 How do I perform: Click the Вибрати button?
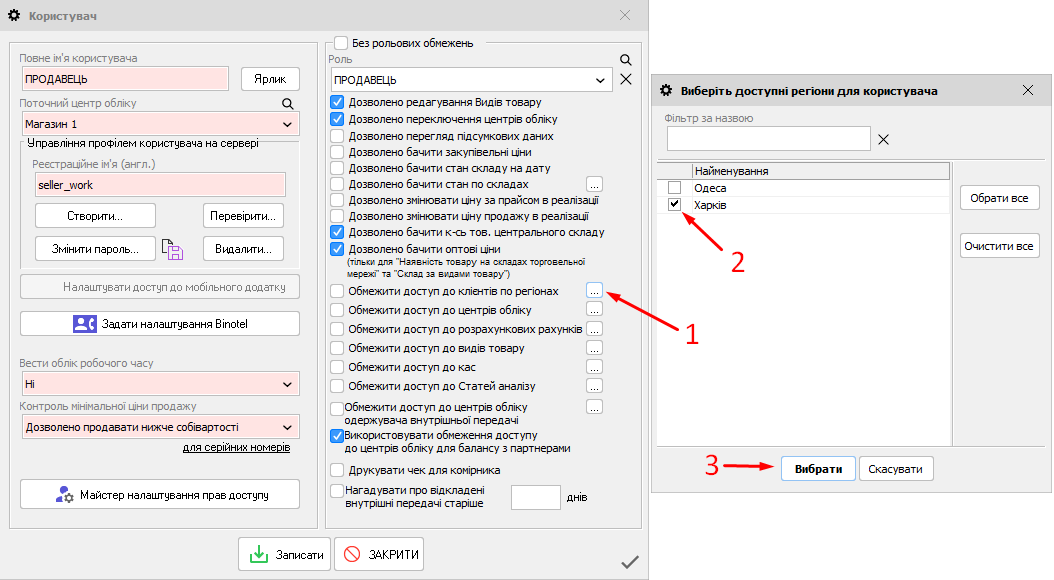pyautogui.click(x=817, y=469)
